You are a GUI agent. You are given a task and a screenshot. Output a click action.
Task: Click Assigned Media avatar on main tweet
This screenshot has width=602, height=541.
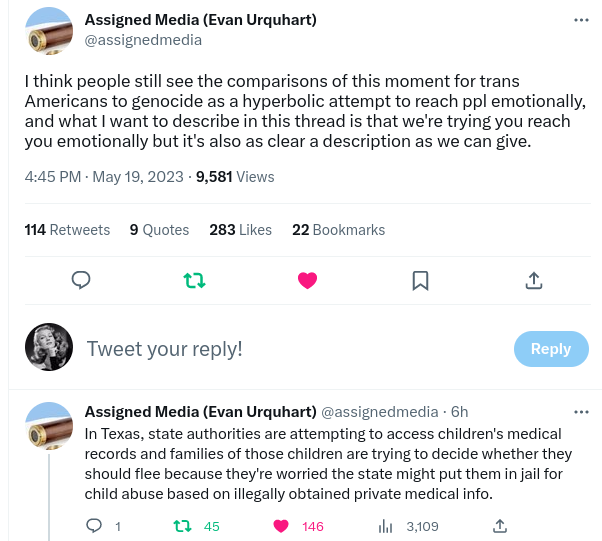tap(48, 31)
